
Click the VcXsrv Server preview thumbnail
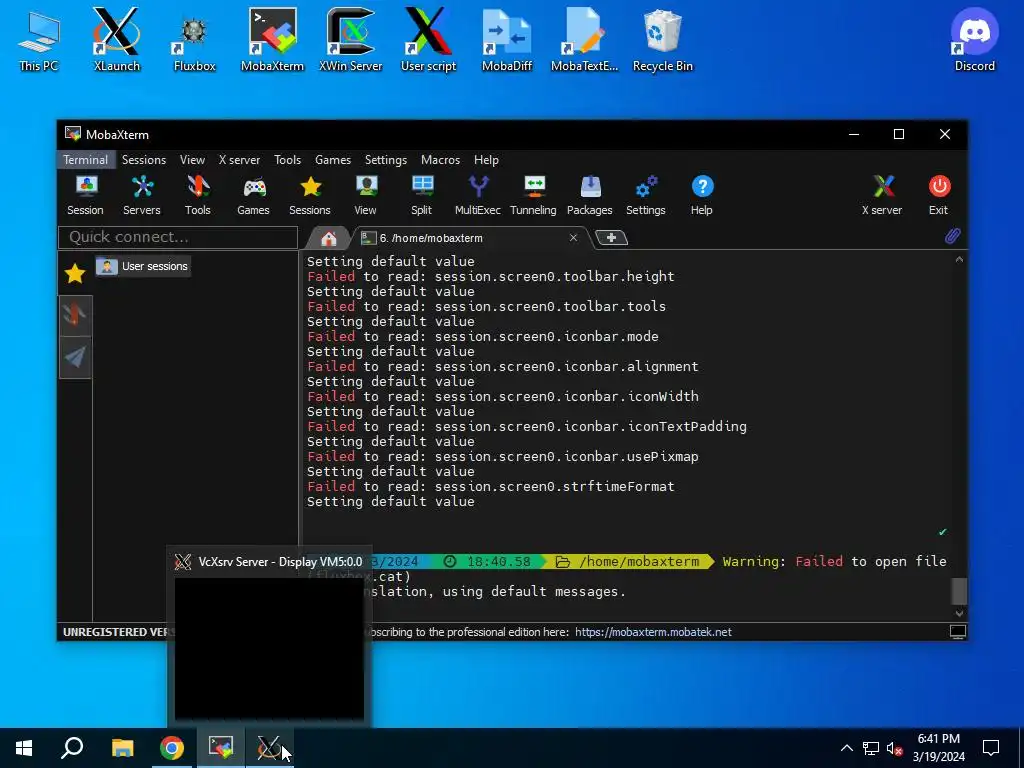pyautogui.click(x=269, y=648)
